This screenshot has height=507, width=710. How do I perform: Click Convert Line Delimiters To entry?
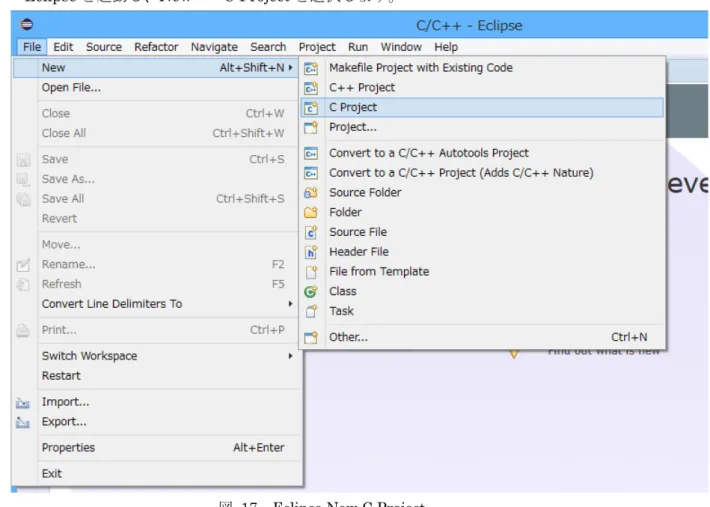point(155,304)
